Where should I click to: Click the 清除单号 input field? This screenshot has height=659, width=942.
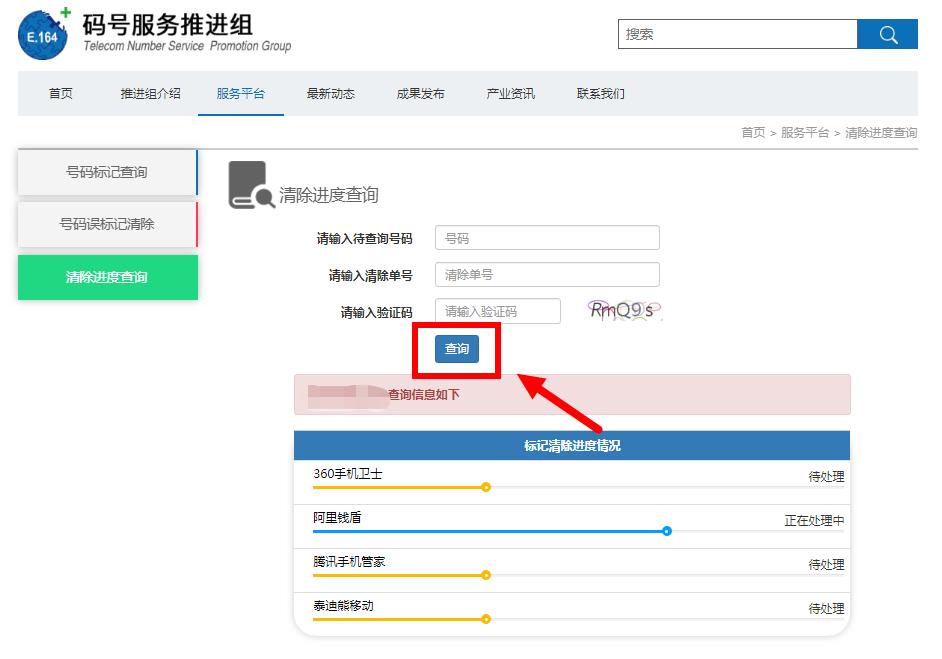click(x=546, y=274)
